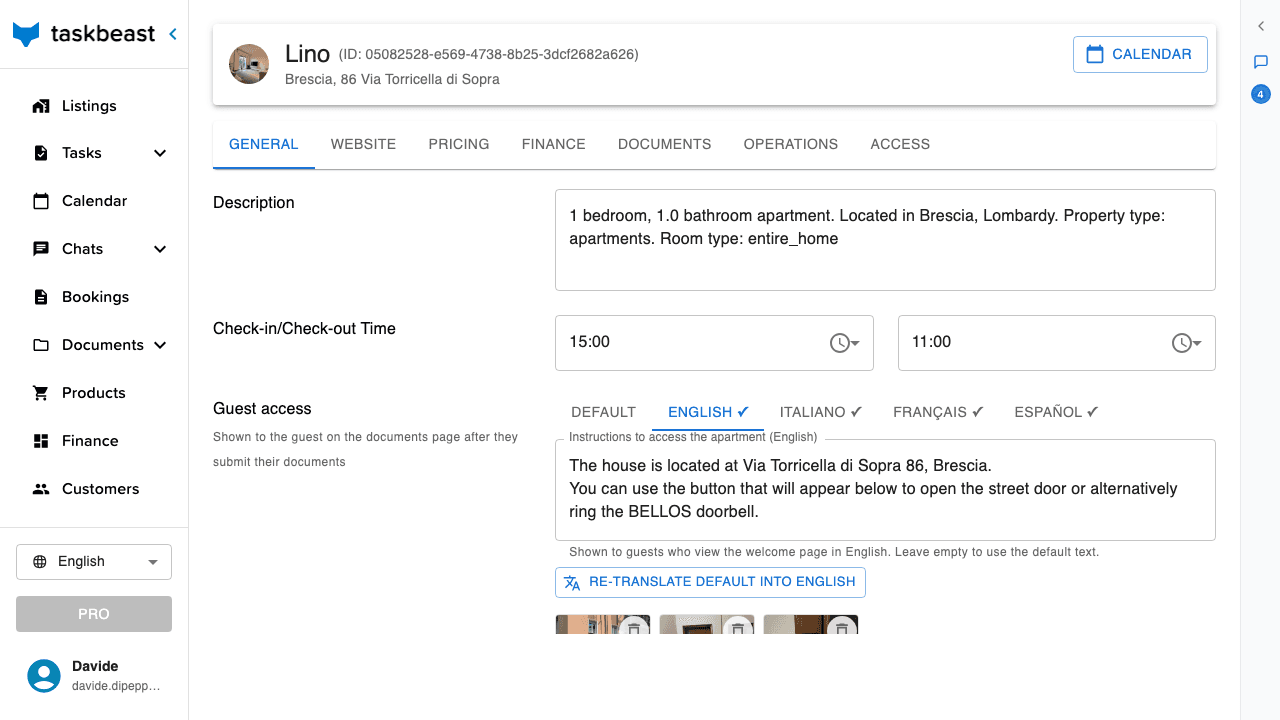Click the Documents folder icon
Image resolution: width=1280 pixels, height=720 pixels.
41,345
